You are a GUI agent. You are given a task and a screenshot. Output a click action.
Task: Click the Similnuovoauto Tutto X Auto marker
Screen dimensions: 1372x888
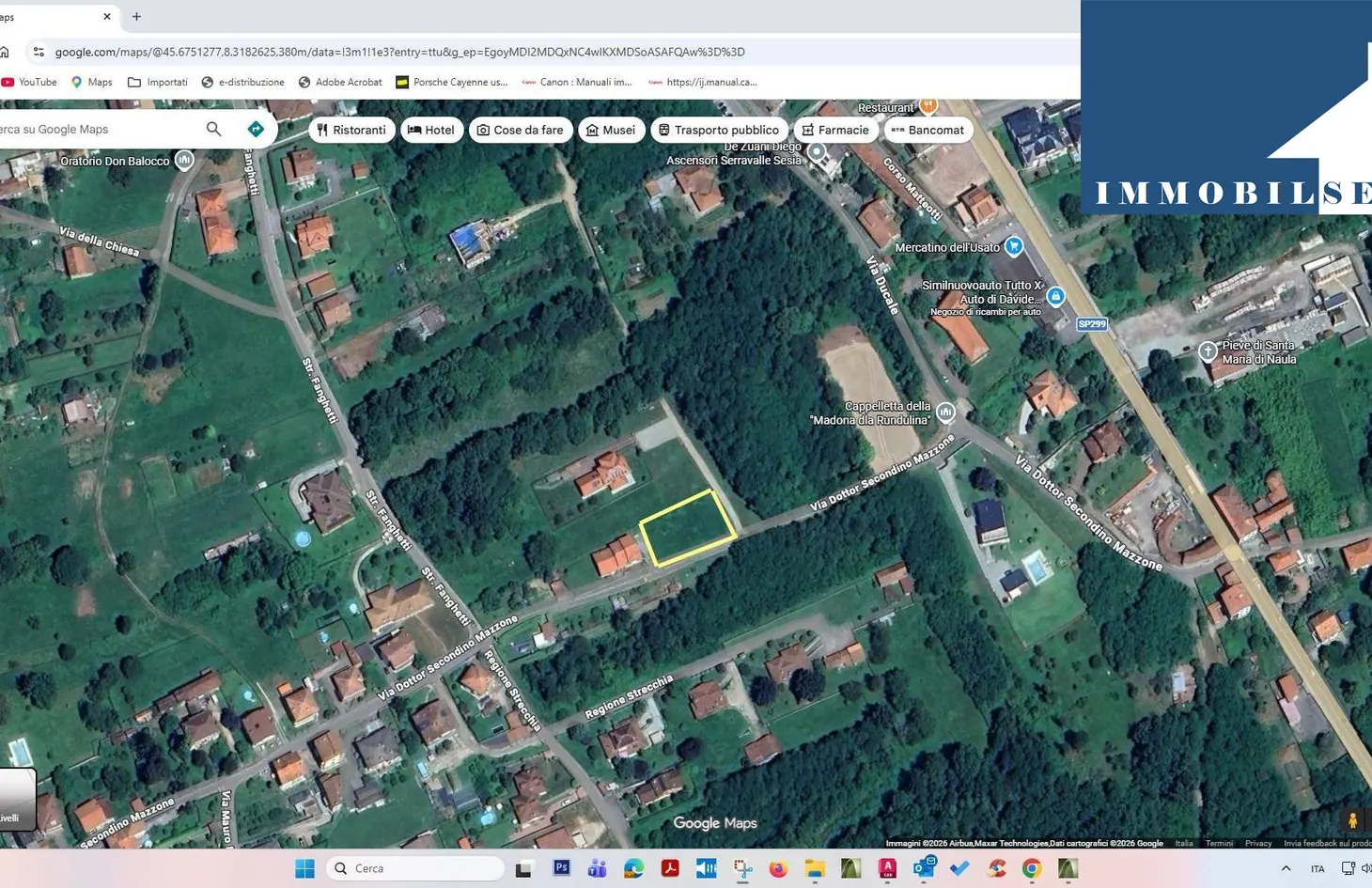(1055, 297)
